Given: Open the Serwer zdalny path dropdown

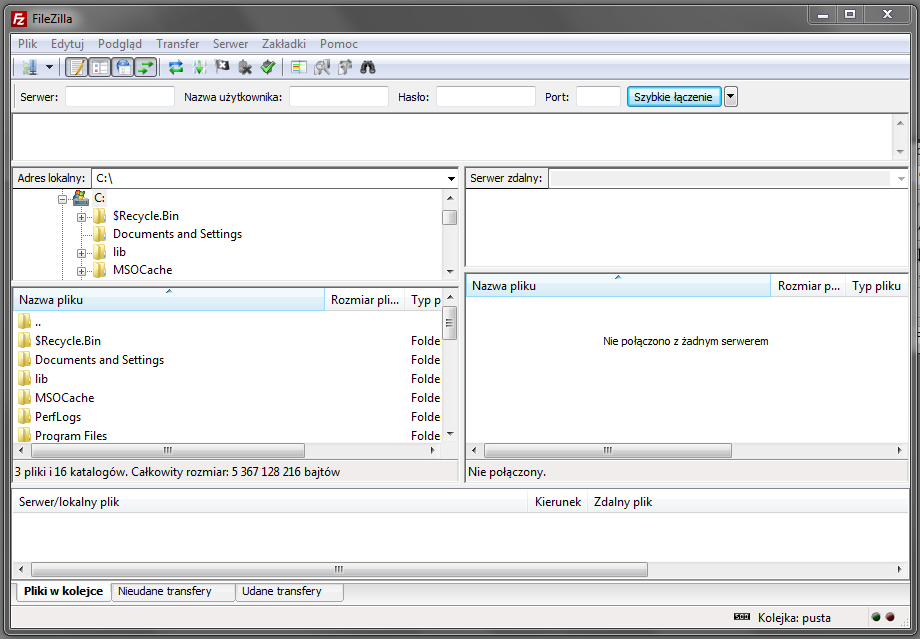Looking at the screenshot, I should pos(901,178).
